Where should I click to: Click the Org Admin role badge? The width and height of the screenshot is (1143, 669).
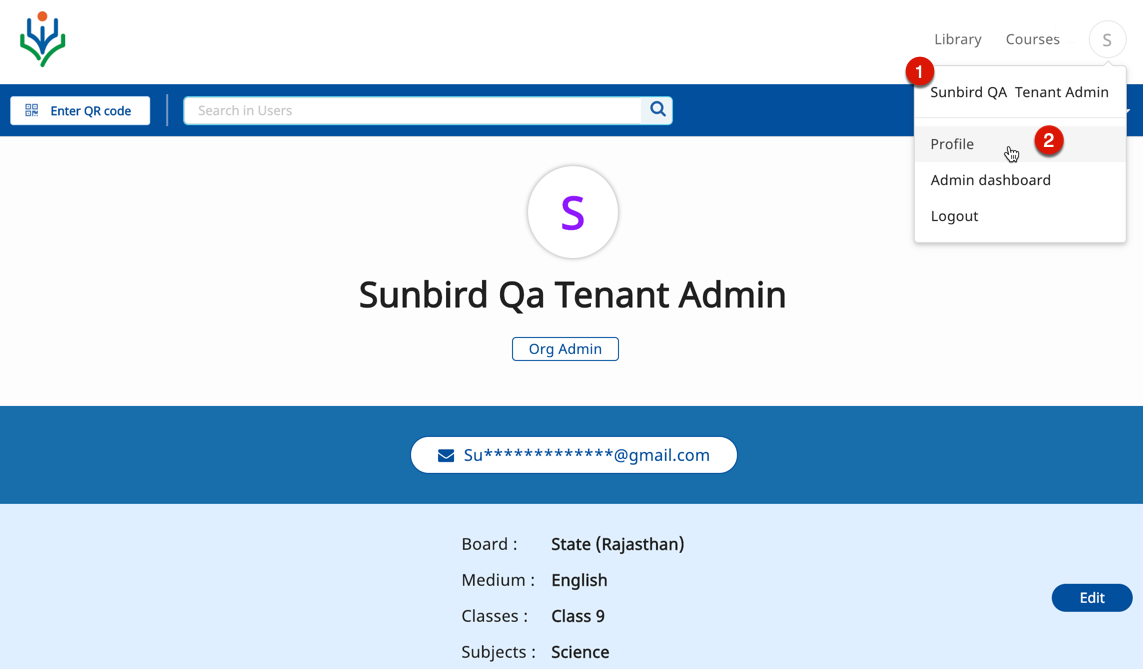[565, 349]
